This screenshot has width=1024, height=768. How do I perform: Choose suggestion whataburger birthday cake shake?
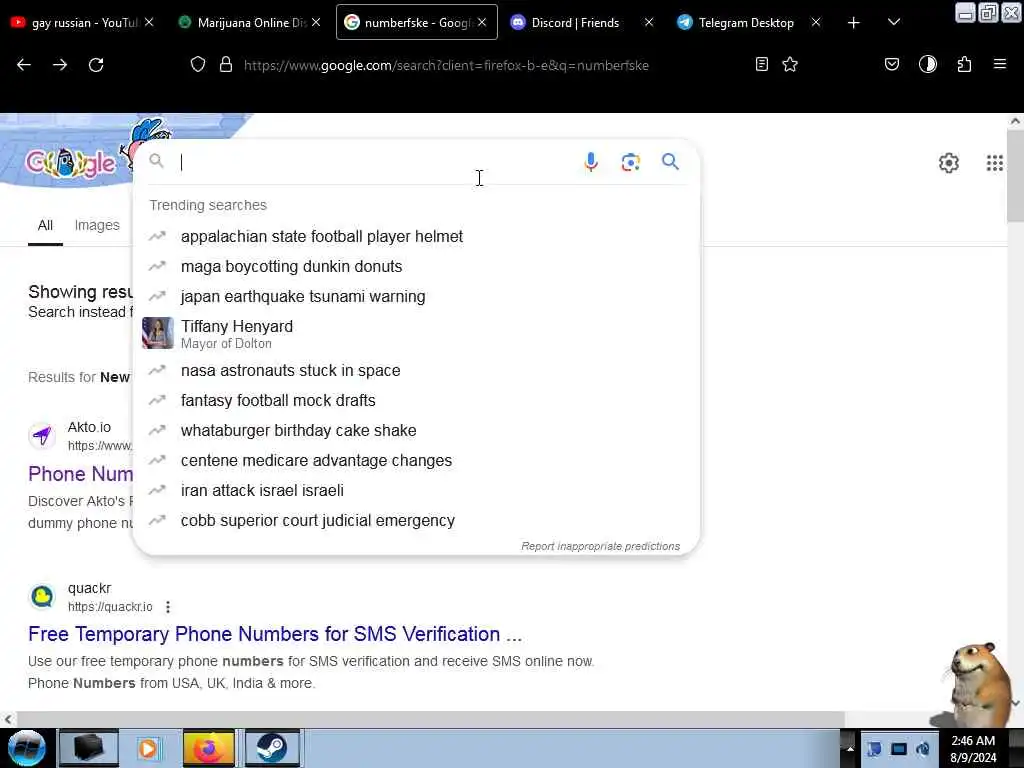tap(416, 430)
